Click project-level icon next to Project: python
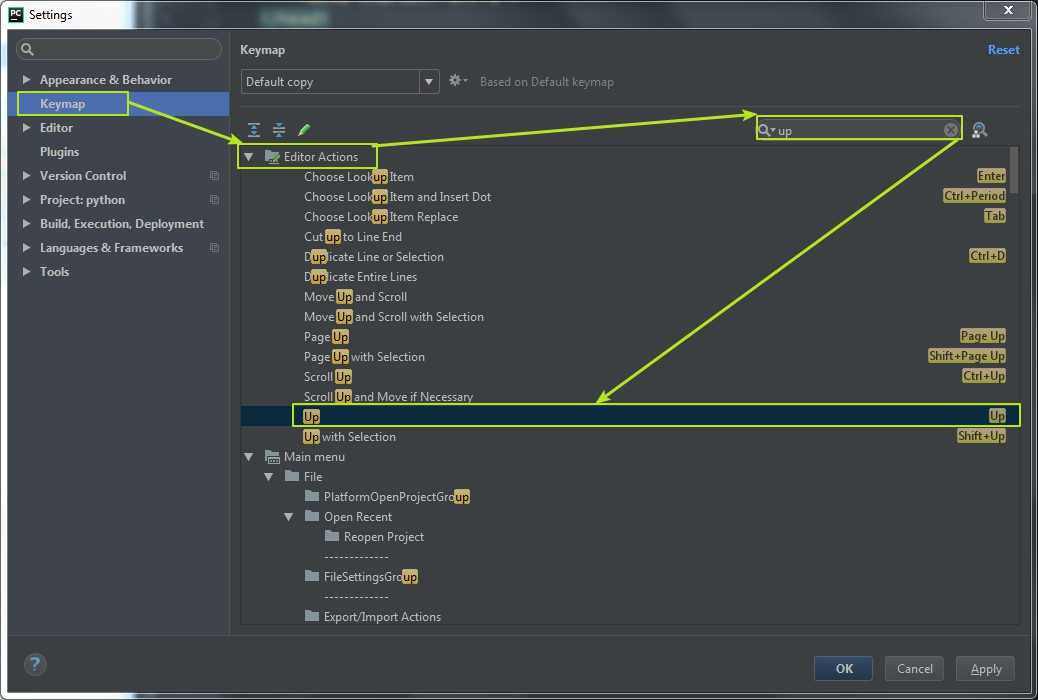The height and width of the screenshot is (700, 1038). (x=214, y=199)
